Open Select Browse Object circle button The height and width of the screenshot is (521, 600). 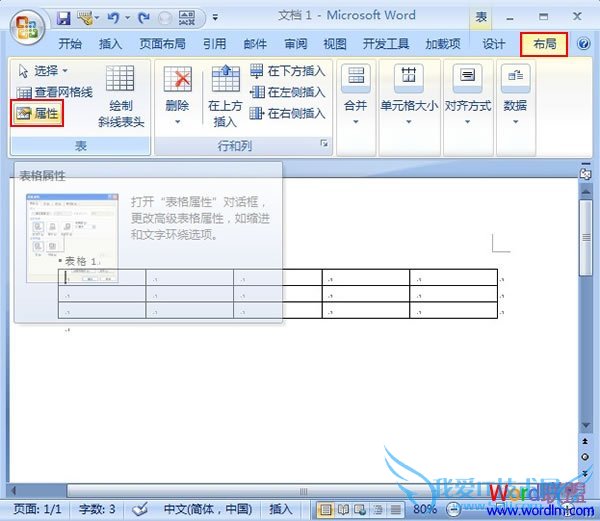click(585, 457)
